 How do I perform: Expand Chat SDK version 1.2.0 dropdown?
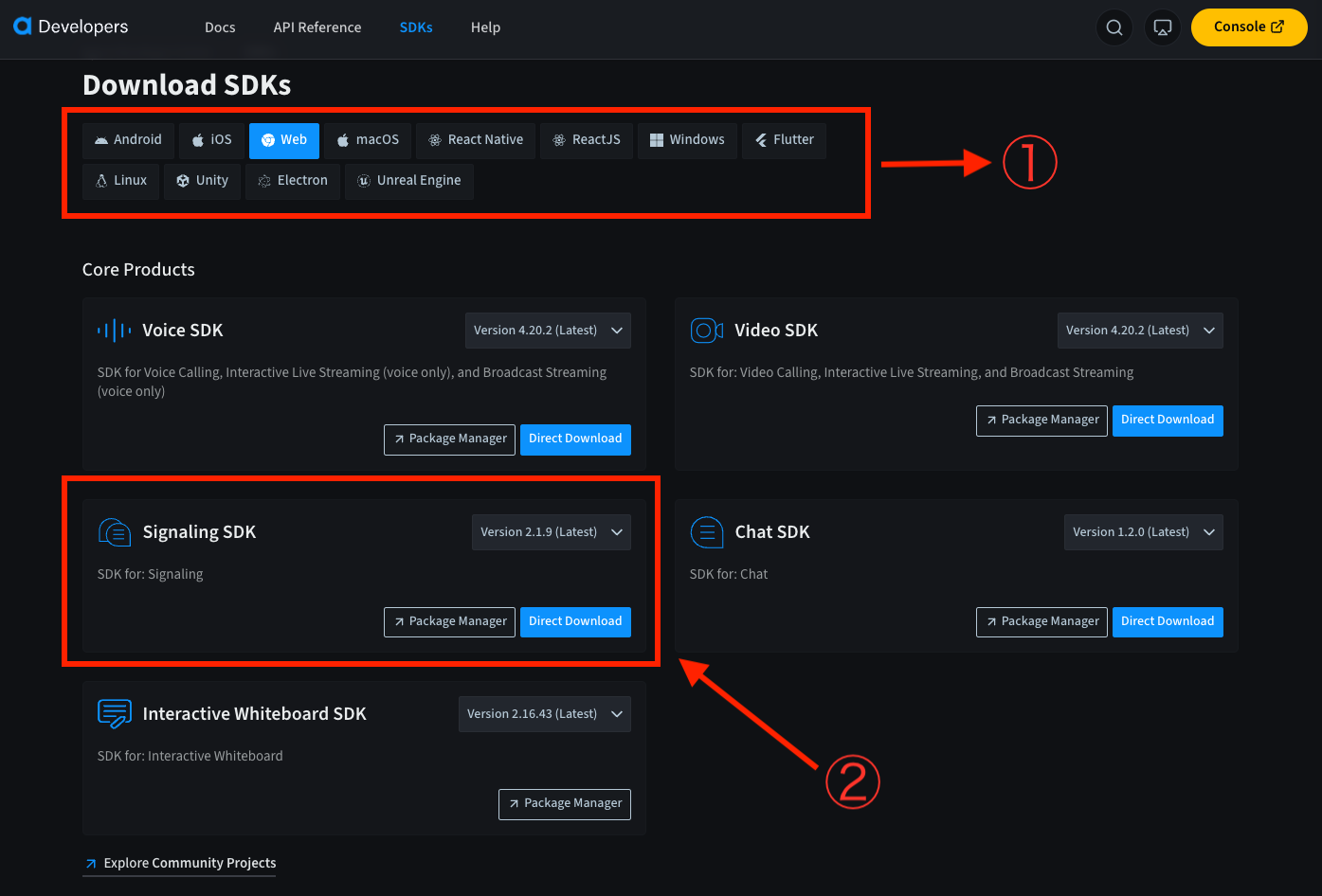click(x=1144, y=532)
